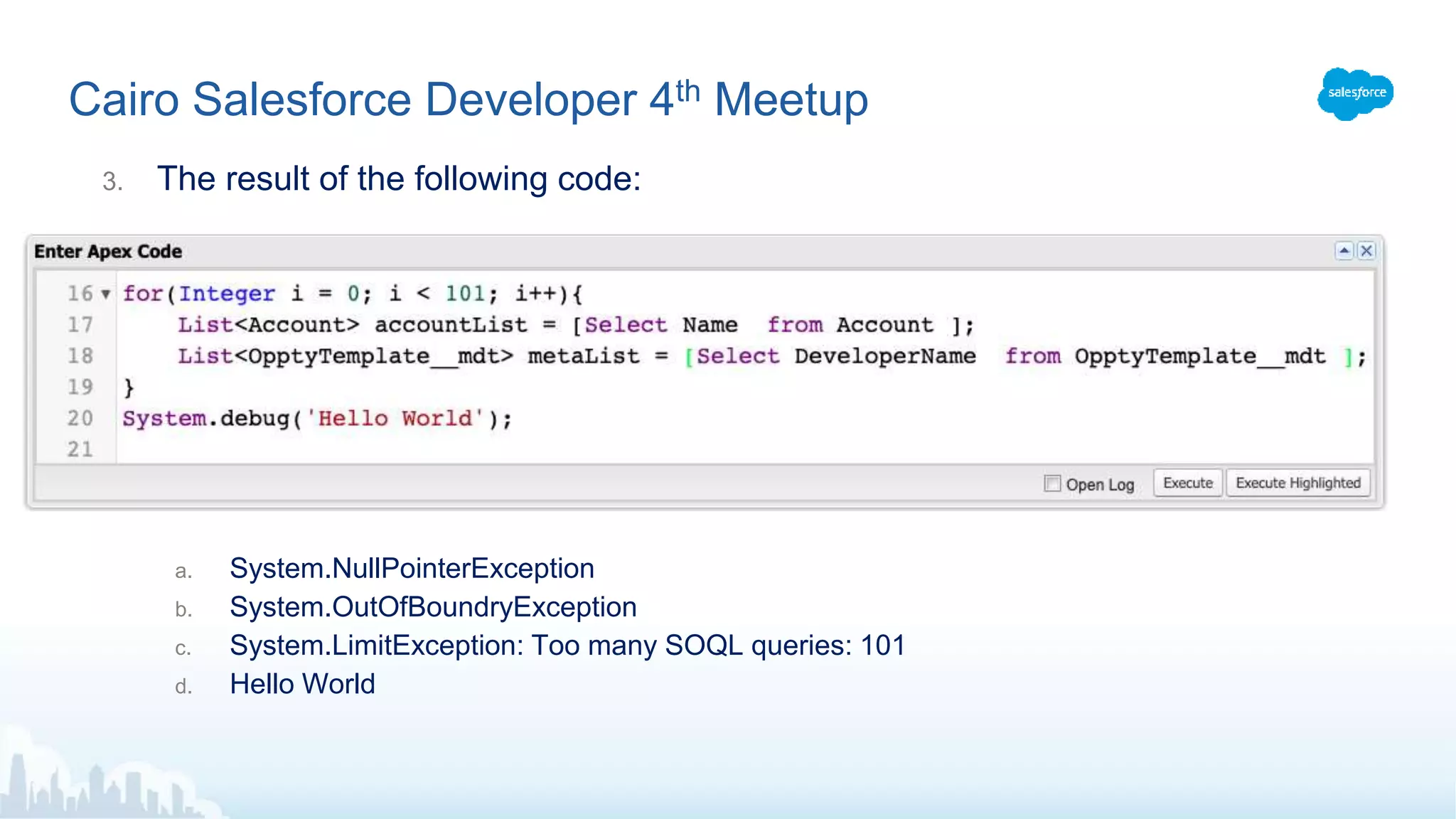Screen dimensions: 1456x819
Task: Select answer System.LimitException: Too many SOQL queries
Action: (x=567, y=646)
